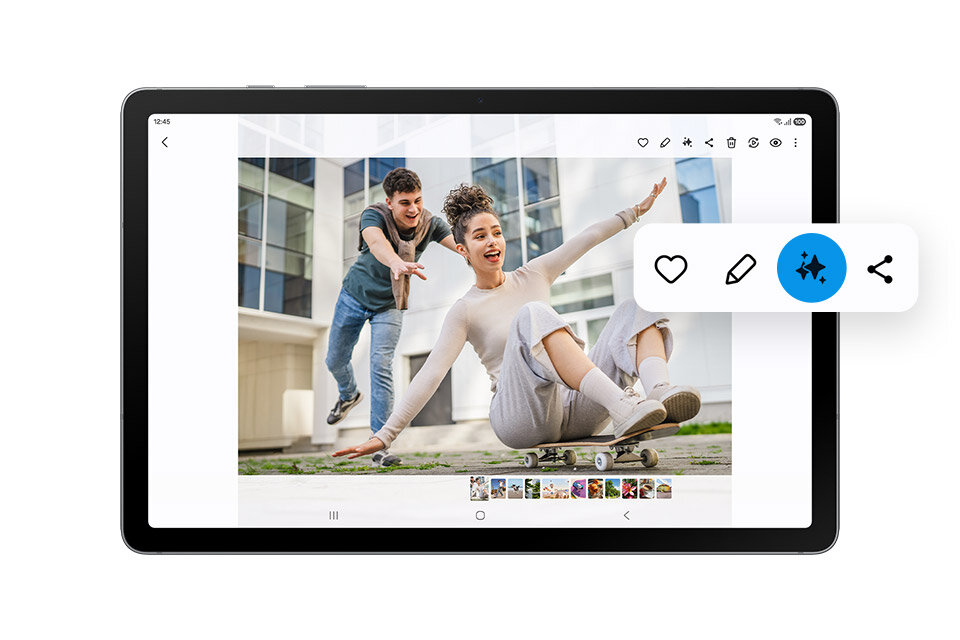Tap the main skateboard photo
Screen dimensions: 960x640
click(x=484, y=315)
